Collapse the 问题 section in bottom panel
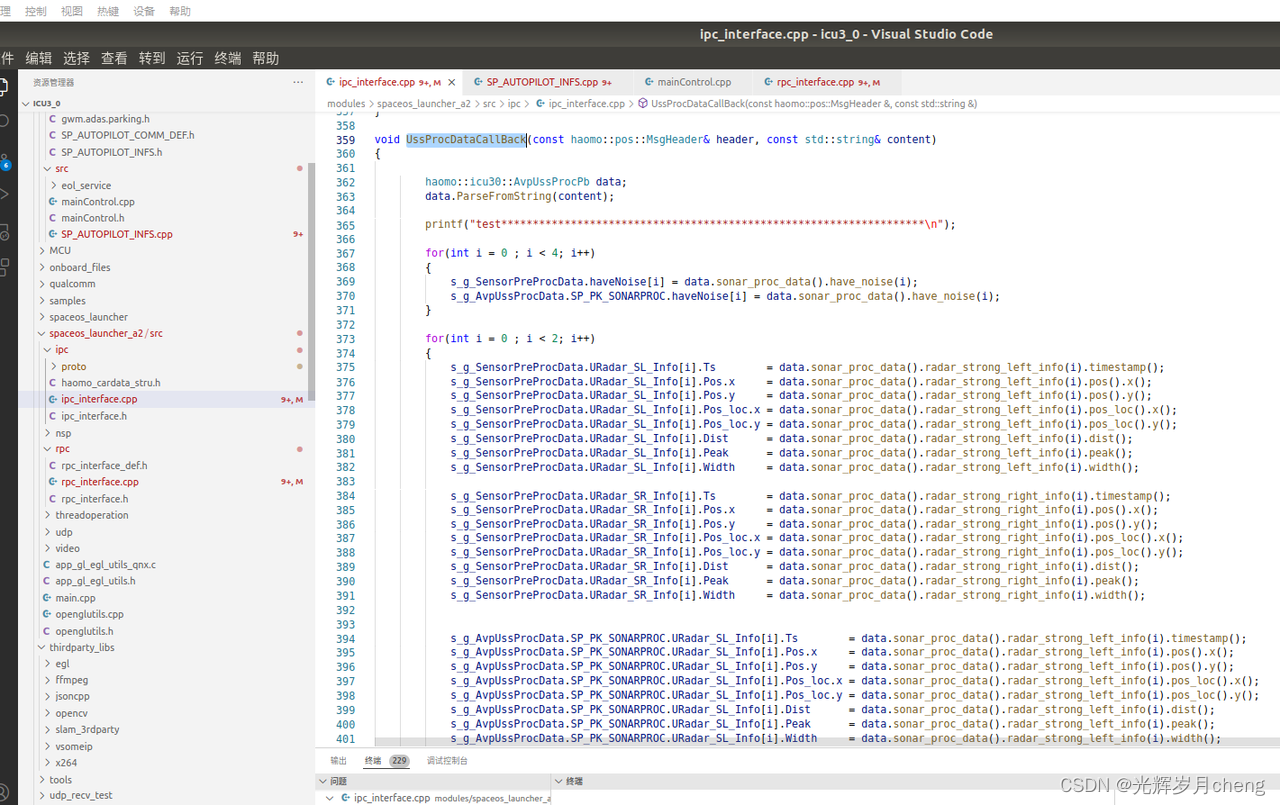The height and width of the screenshot is (805, 1280). pos(434,781)
